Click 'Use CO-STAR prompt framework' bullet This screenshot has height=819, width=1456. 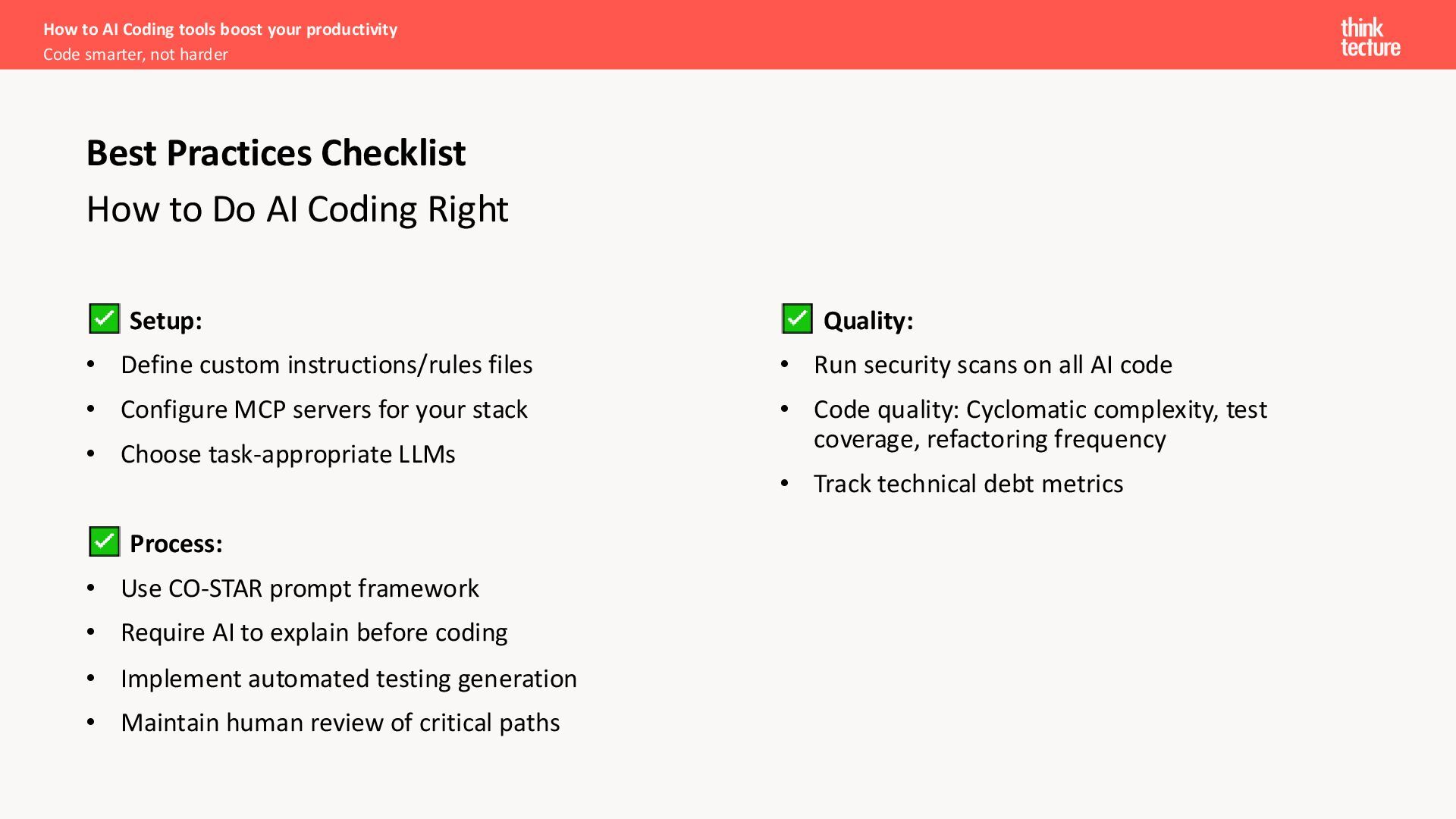(x=300, y=588)
